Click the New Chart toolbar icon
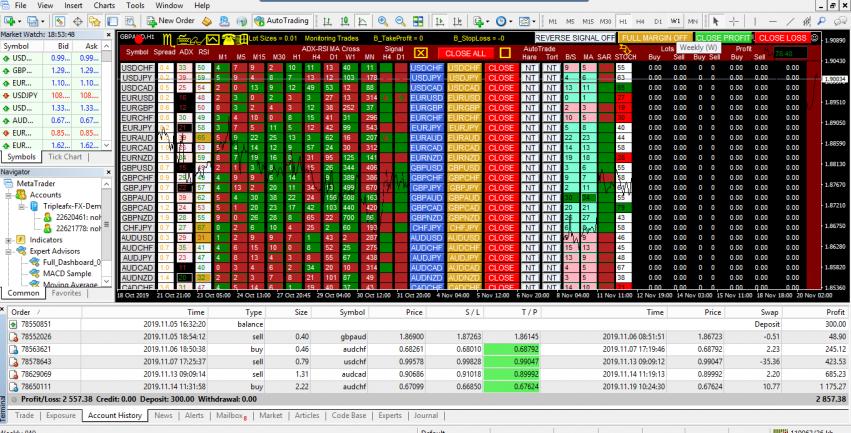 pos(11,22)
